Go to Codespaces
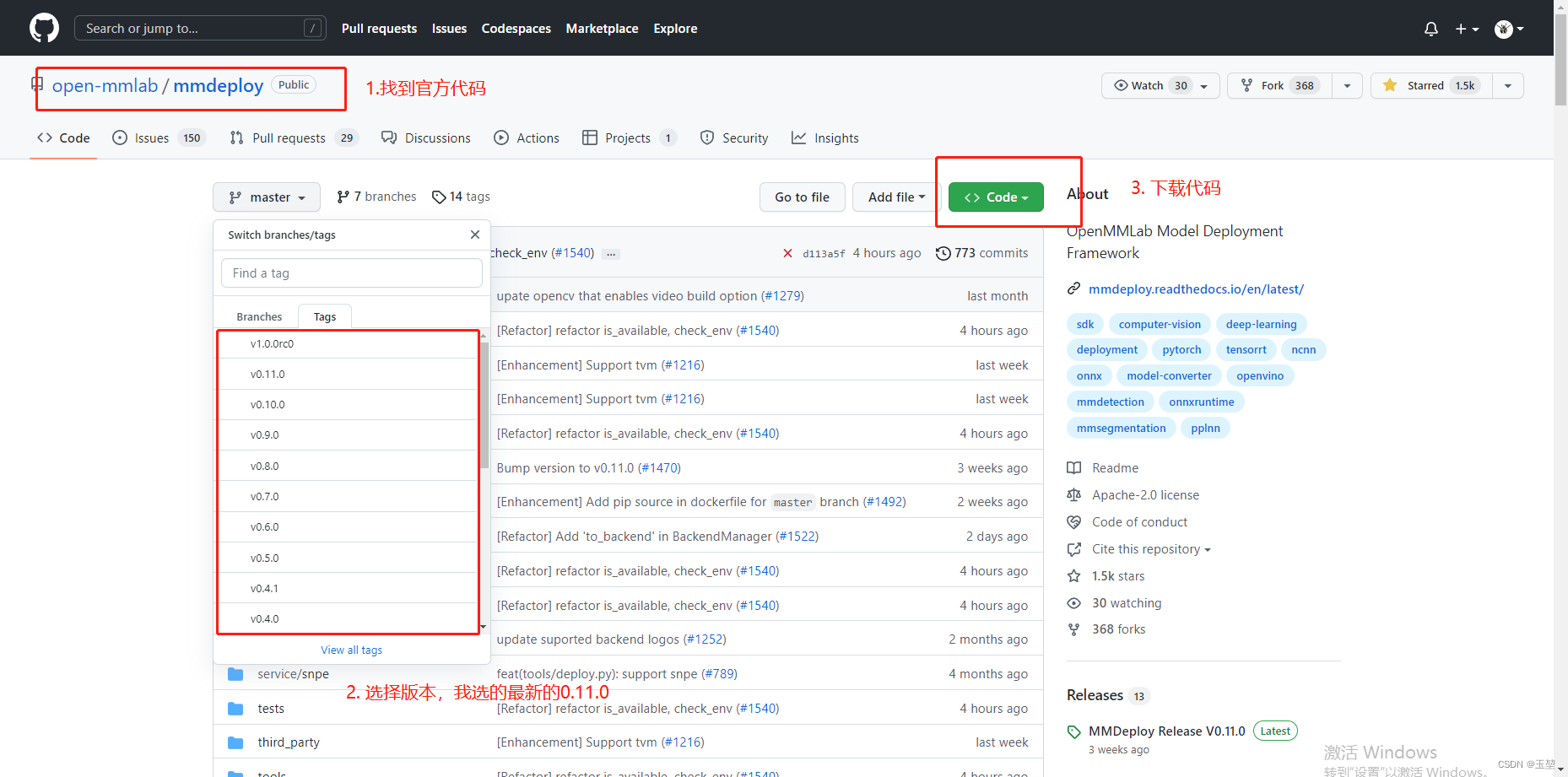Image resolution: width=1568 pixels, height=777 pixels. pos(516,28)
